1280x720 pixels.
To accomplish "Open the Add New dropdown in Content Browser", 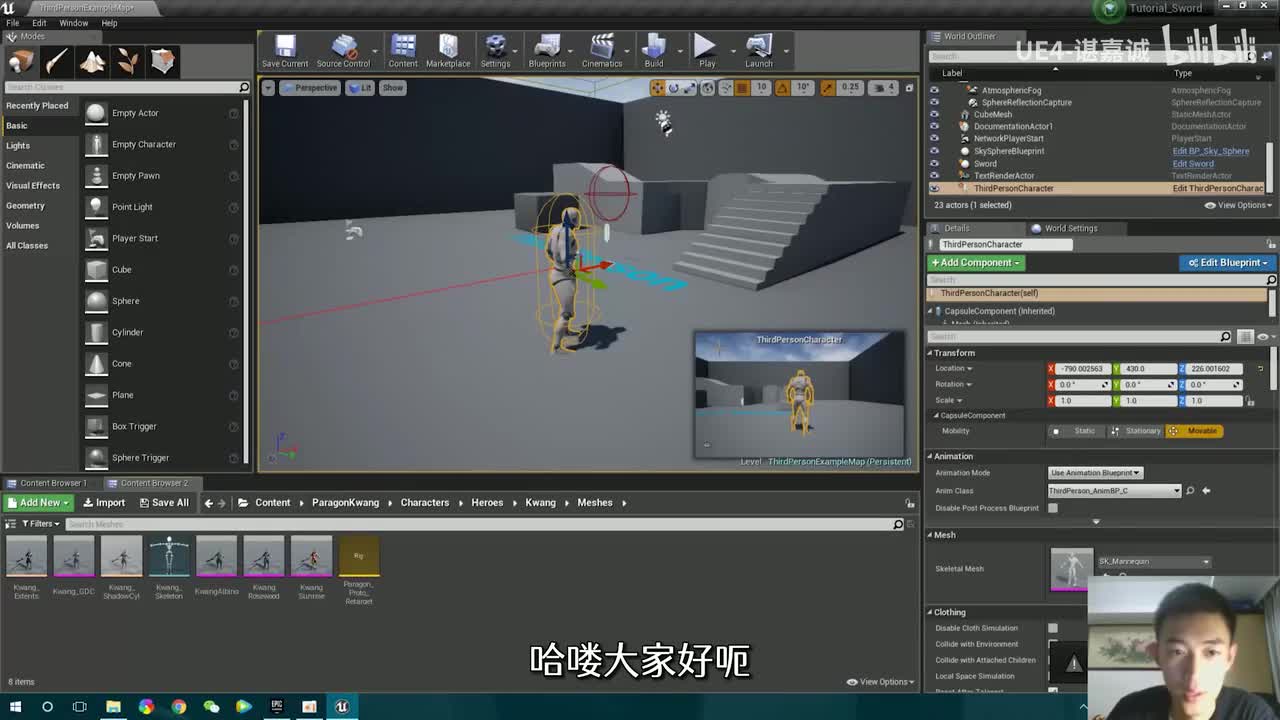I will (38, 503).
